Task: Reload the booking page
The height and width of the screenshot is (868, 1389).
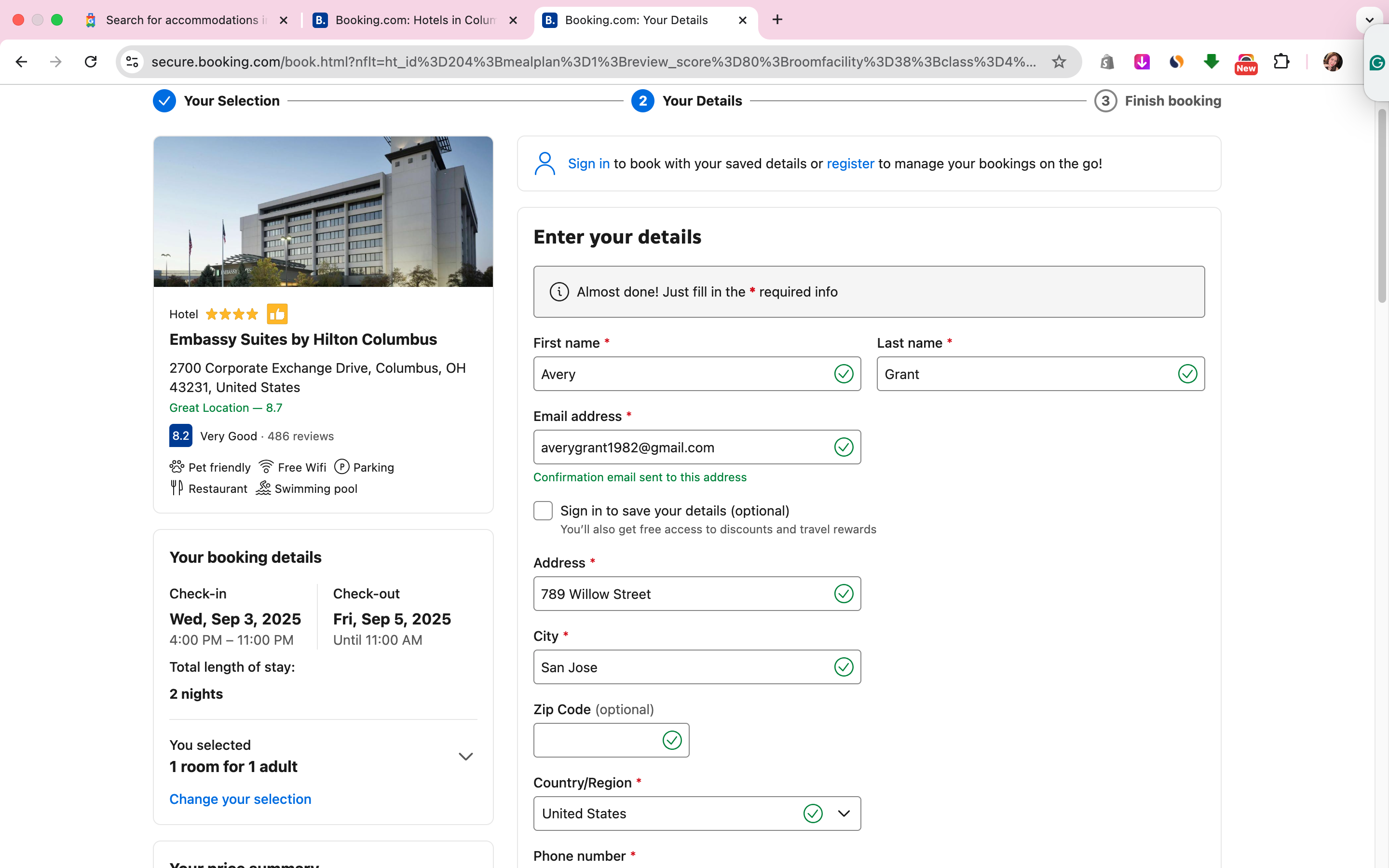Action: point(91,61)
